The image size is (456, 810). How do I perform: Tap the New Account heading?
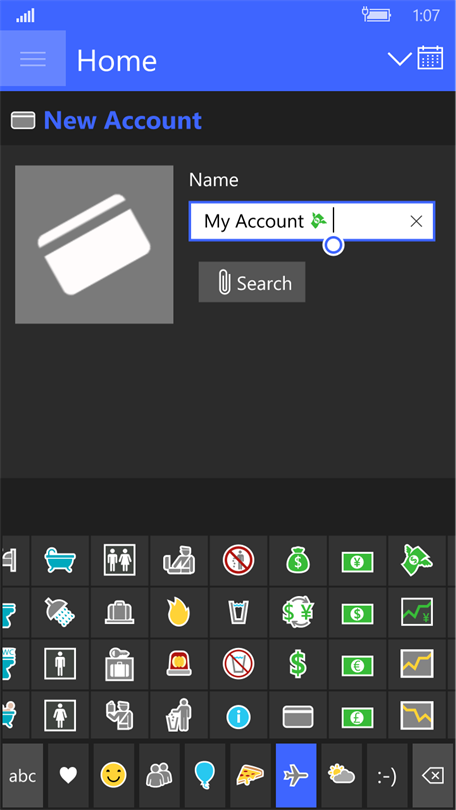(122, 120)
